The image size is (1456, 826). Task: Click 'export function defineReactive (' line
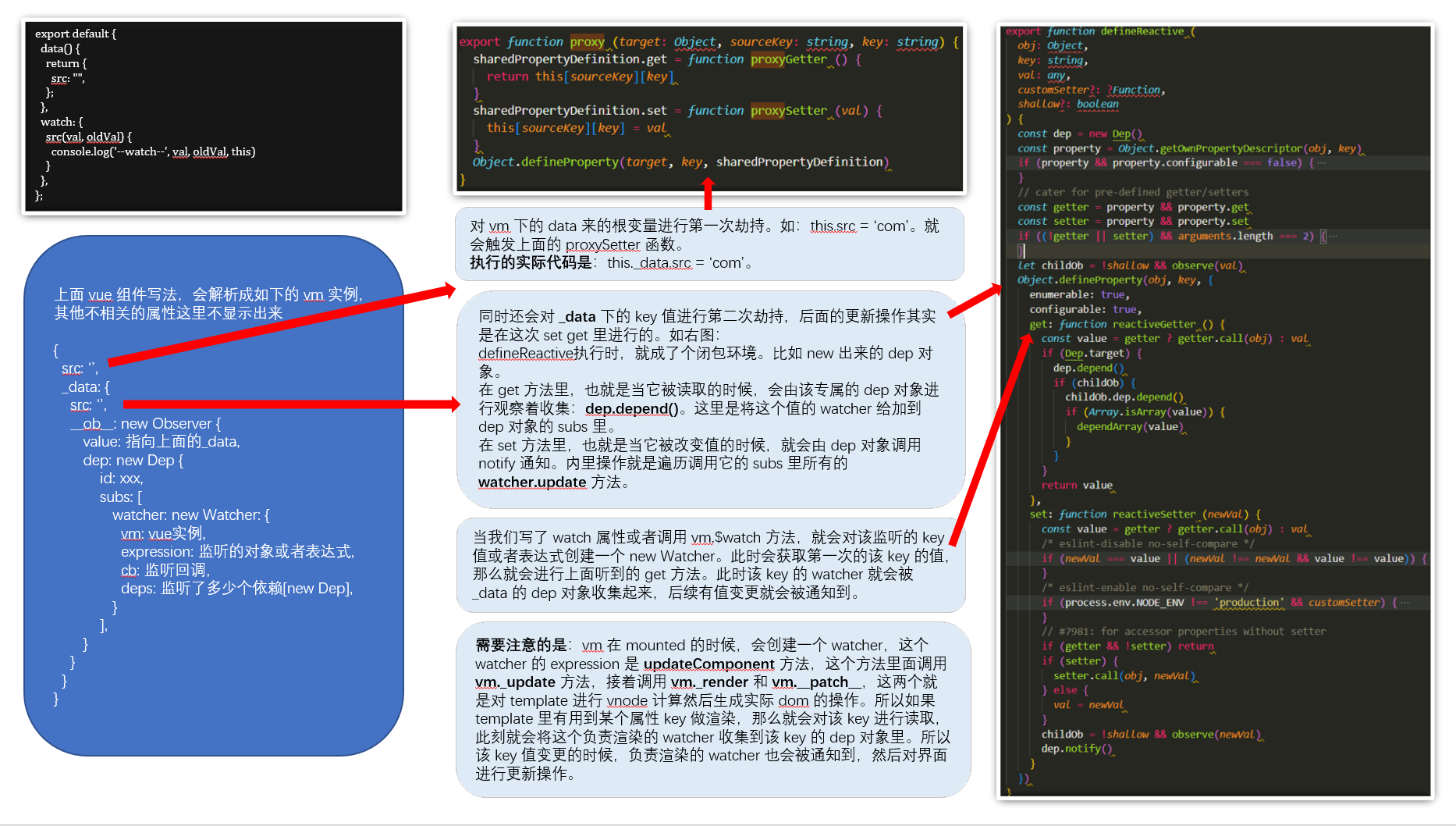click(1101, 31)
